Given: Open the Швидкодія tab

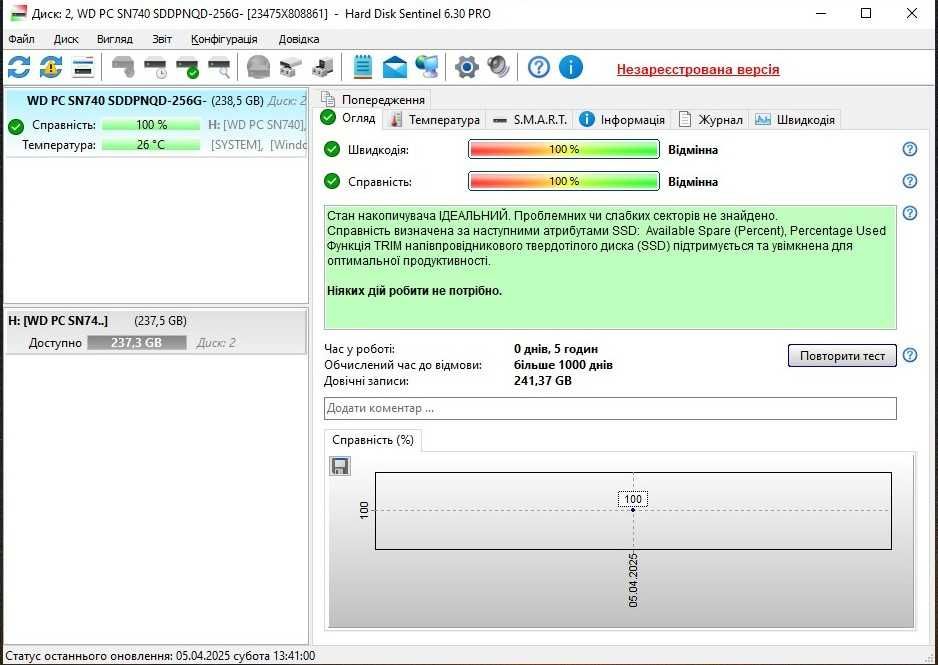Looking at the screenshot, I should [x=795, y=120].
